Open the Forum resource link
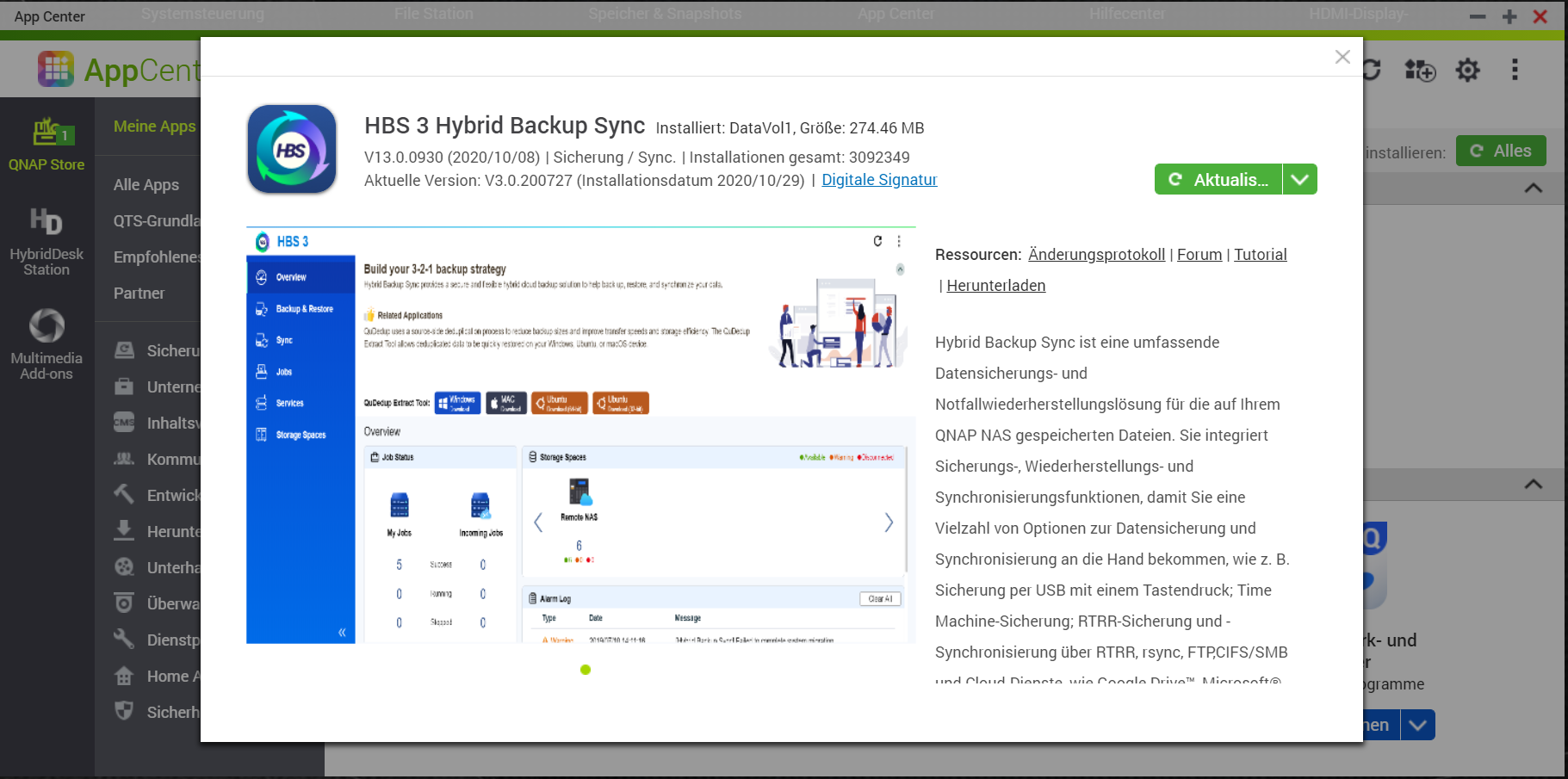Screen dimensions: 1568x779 point(1199,255)
